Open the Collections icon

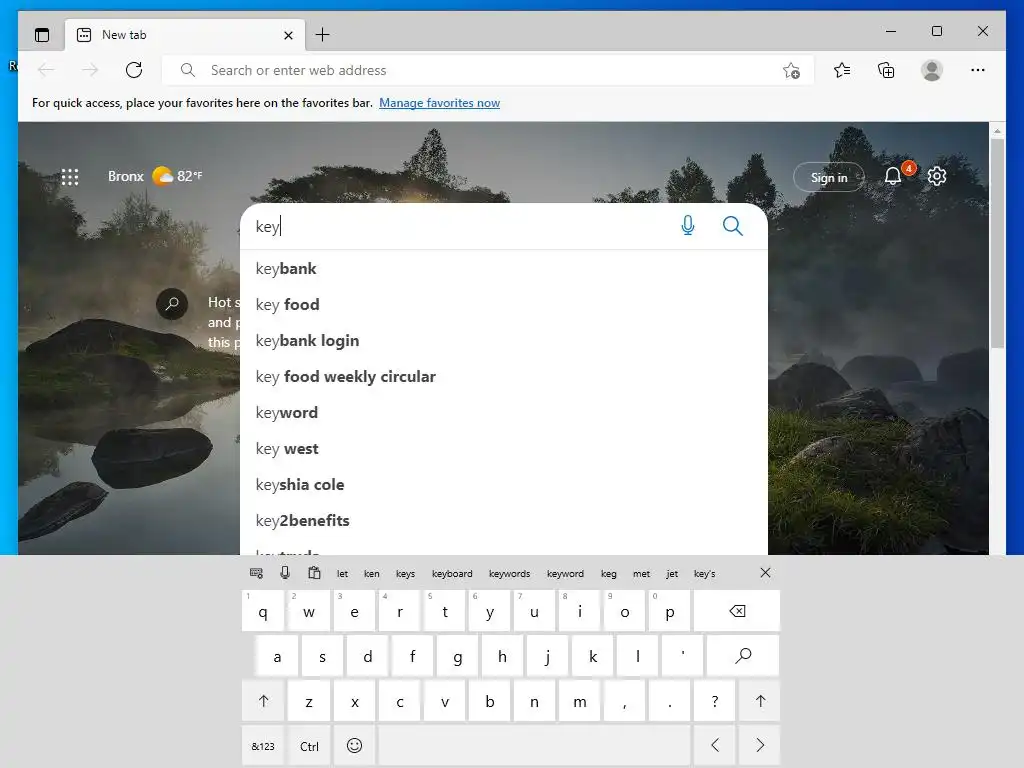click(886, 70)
